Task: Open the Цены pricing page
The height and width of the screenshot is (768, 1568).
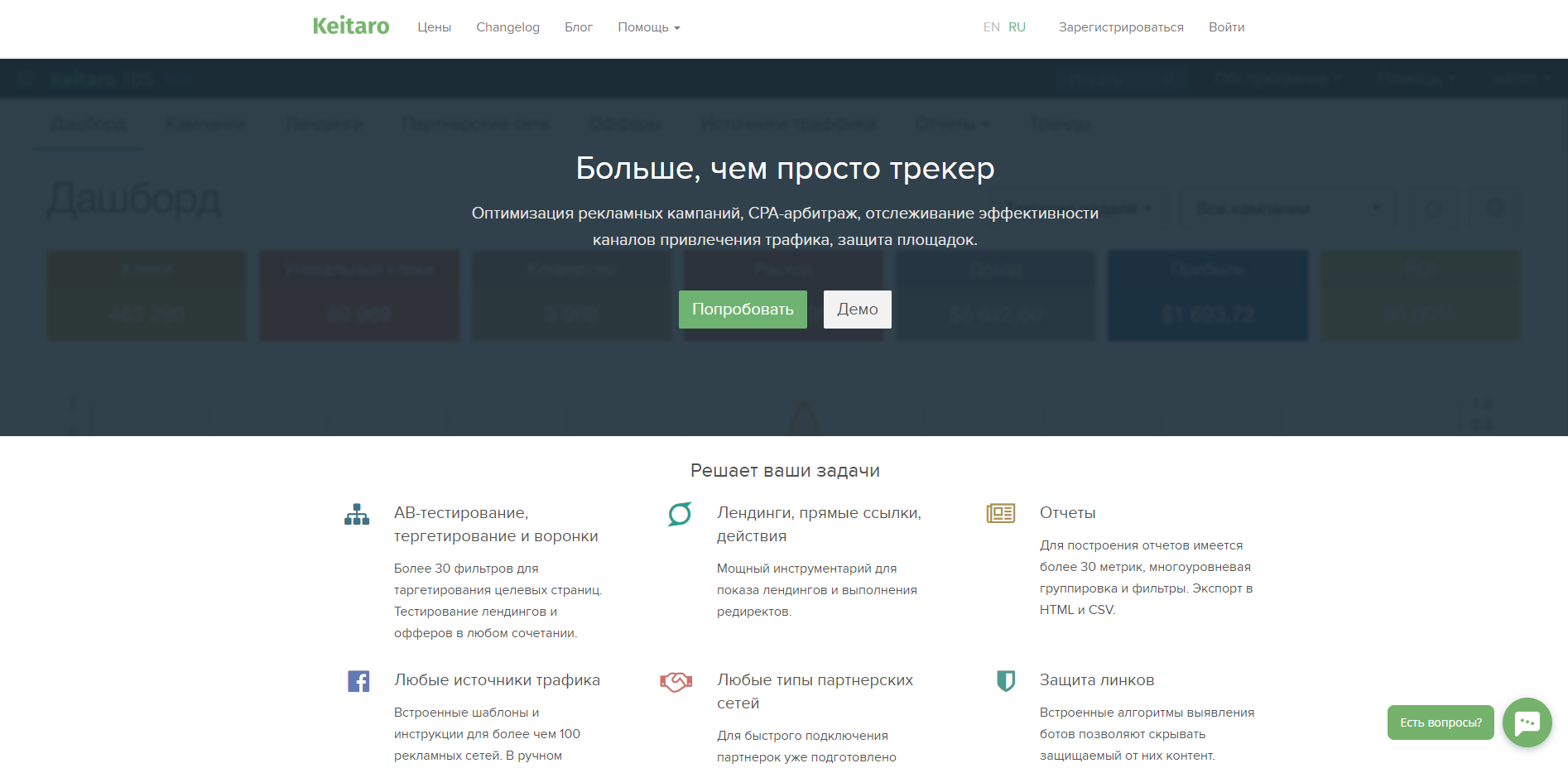Action: click(x=434, y=27)
